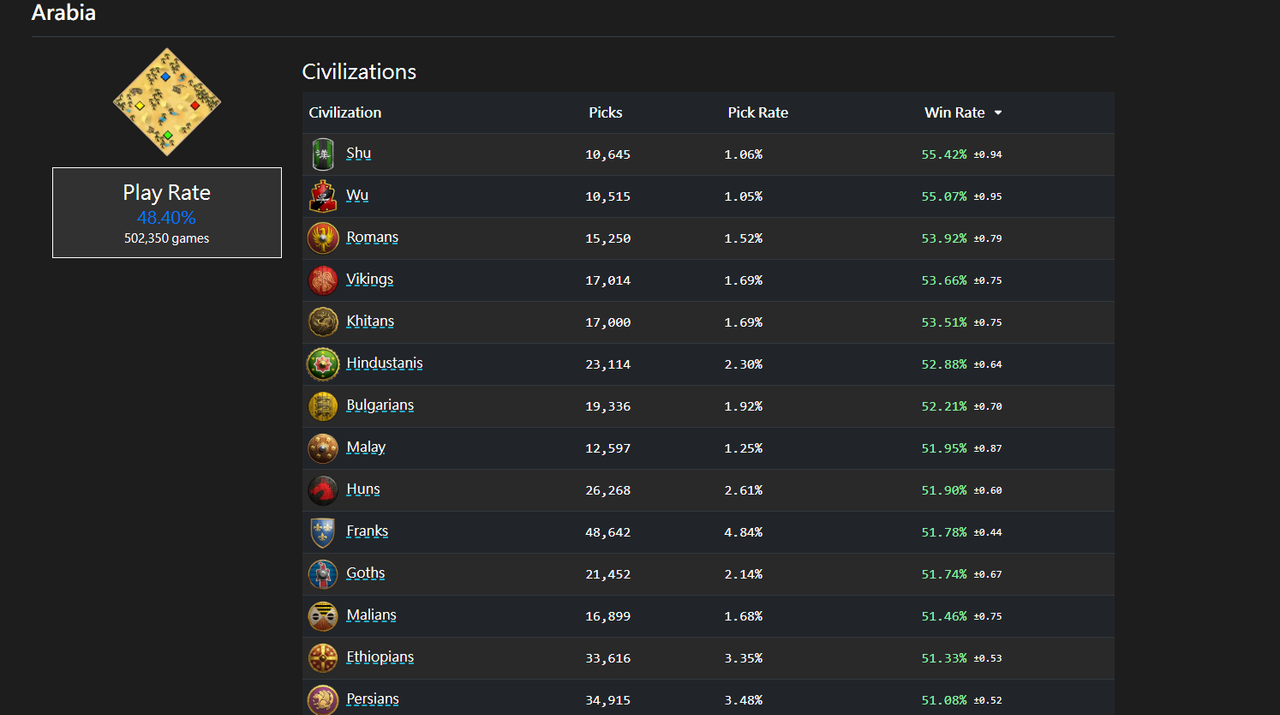The height and width of the screenshot is (715, 1280).
Task: Click the Vikings civilization emblem
Action: [x=323, y=280]
